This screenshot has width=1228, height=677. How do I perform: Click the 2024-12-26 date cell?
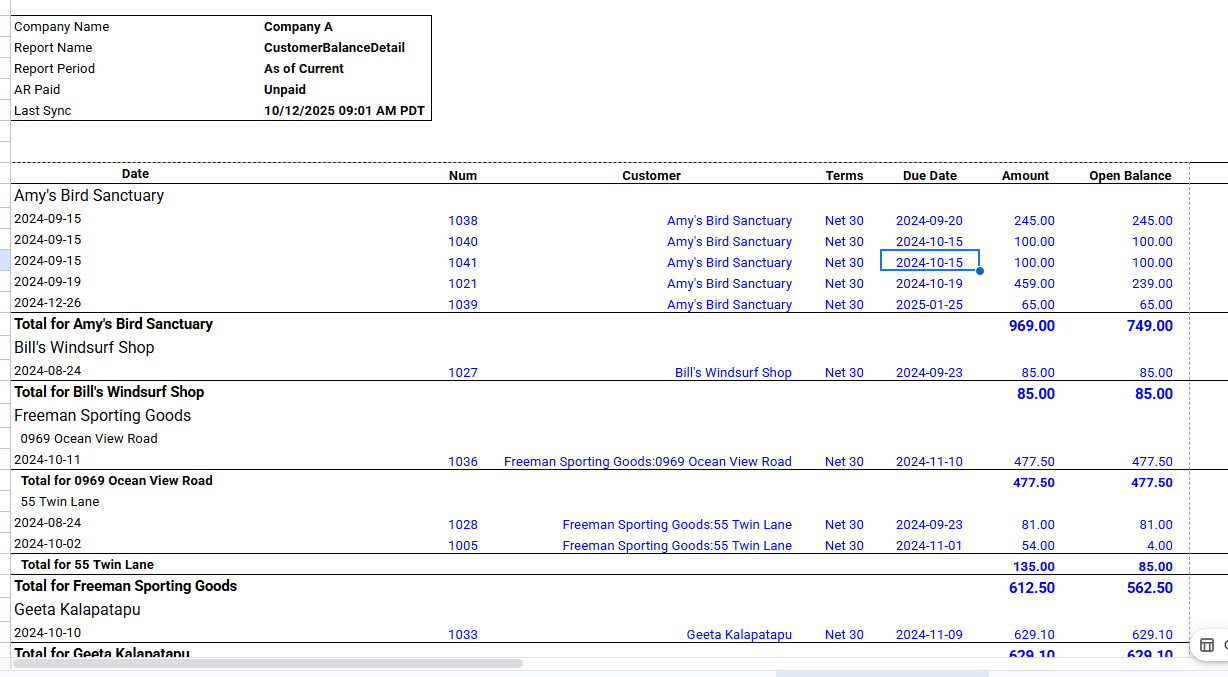click(48, 303)
